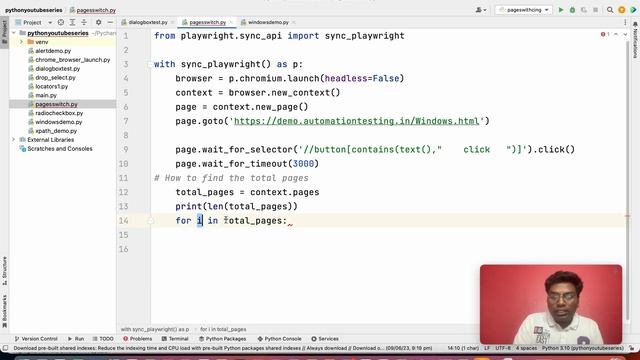
Task: Click the 4 spaces indent setting
Action: (526, 348)
